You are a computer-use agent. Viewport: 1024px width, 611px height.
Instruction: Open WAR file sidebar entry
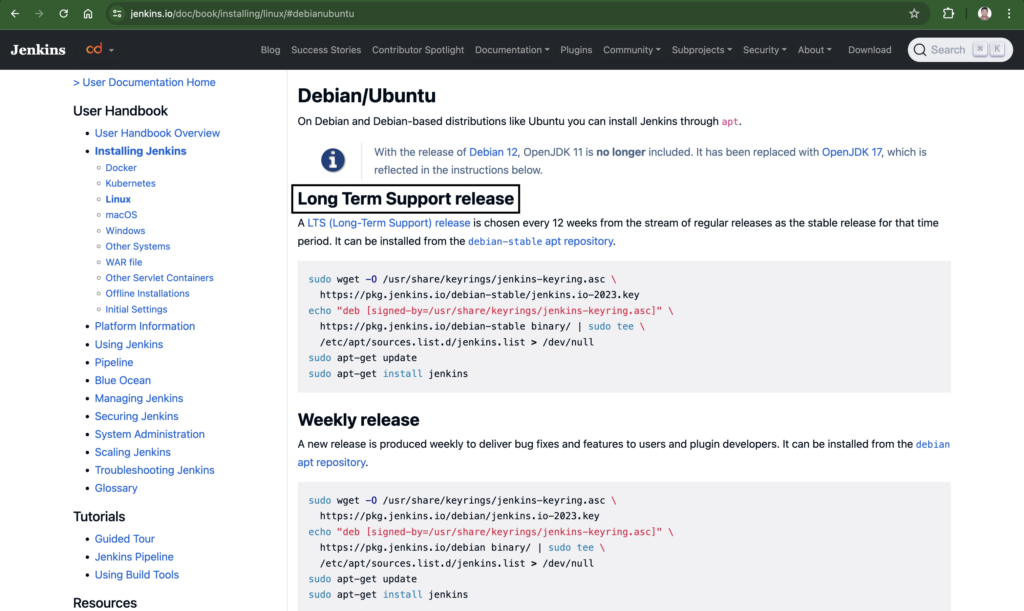pos(124,262)
